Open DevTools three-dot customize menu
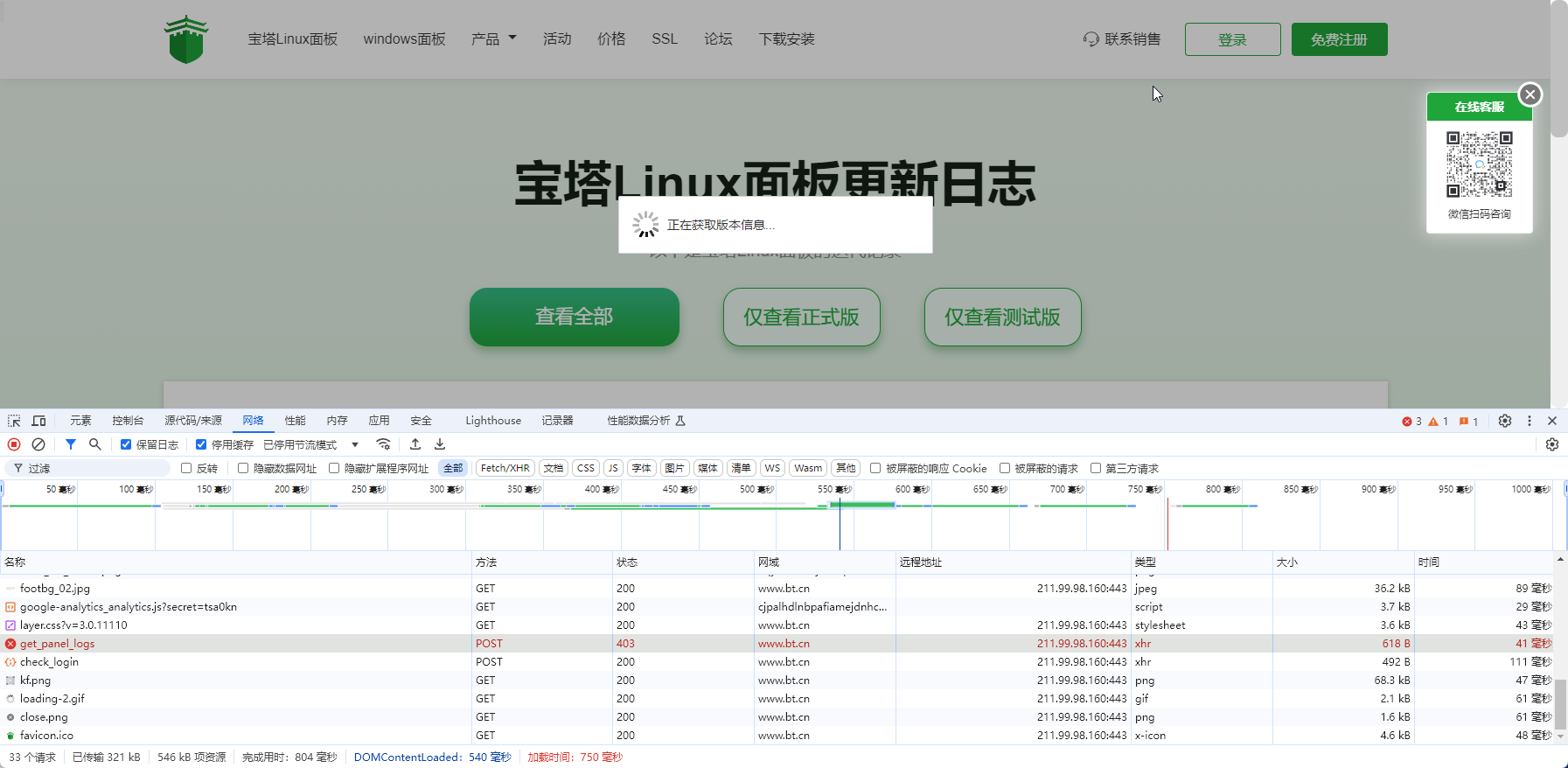The image size is (1568, 768). (1530, 421)
